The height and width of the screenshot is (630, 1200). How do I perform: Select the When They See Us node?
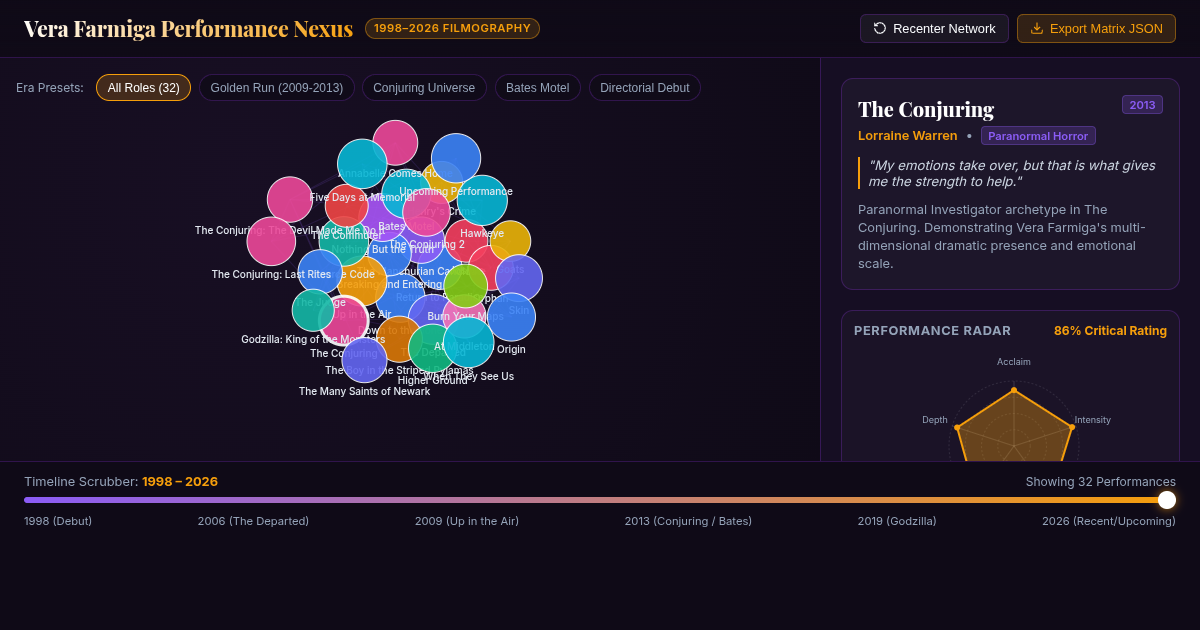pos(468,342)
